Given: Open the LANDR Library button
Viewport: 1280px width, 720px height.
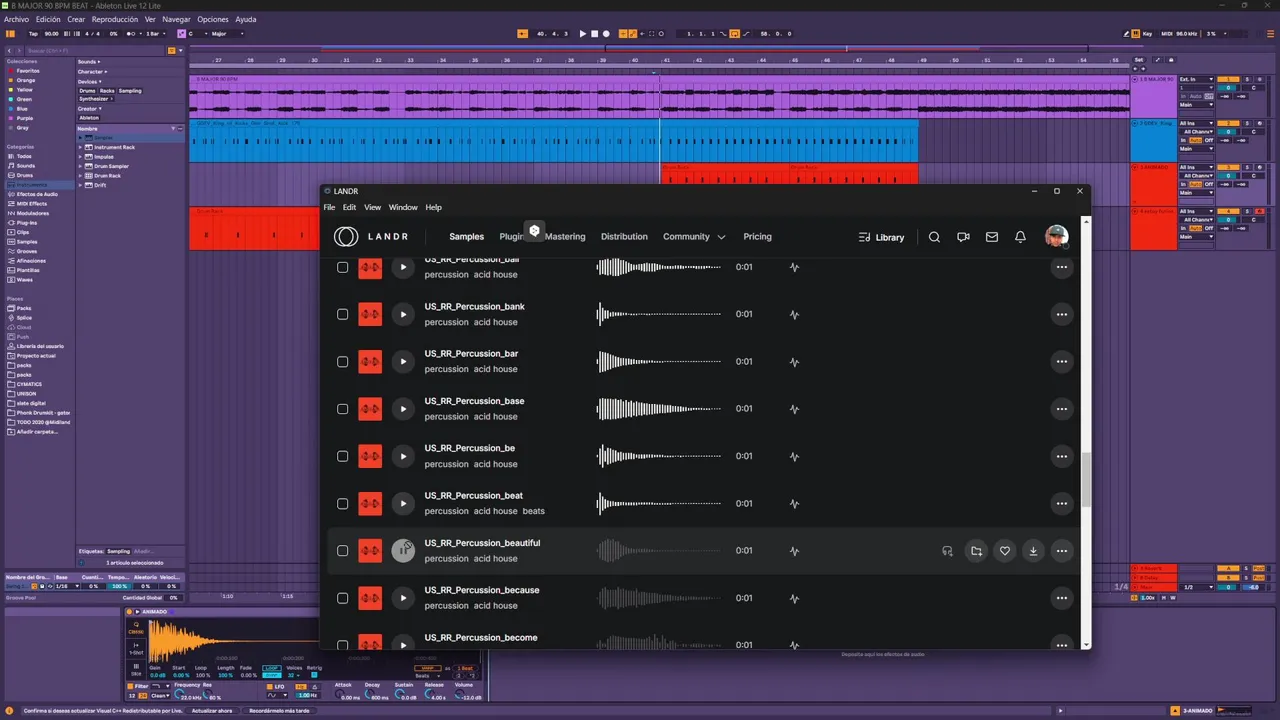Looking at the screenshot, I should click(881, 237).
